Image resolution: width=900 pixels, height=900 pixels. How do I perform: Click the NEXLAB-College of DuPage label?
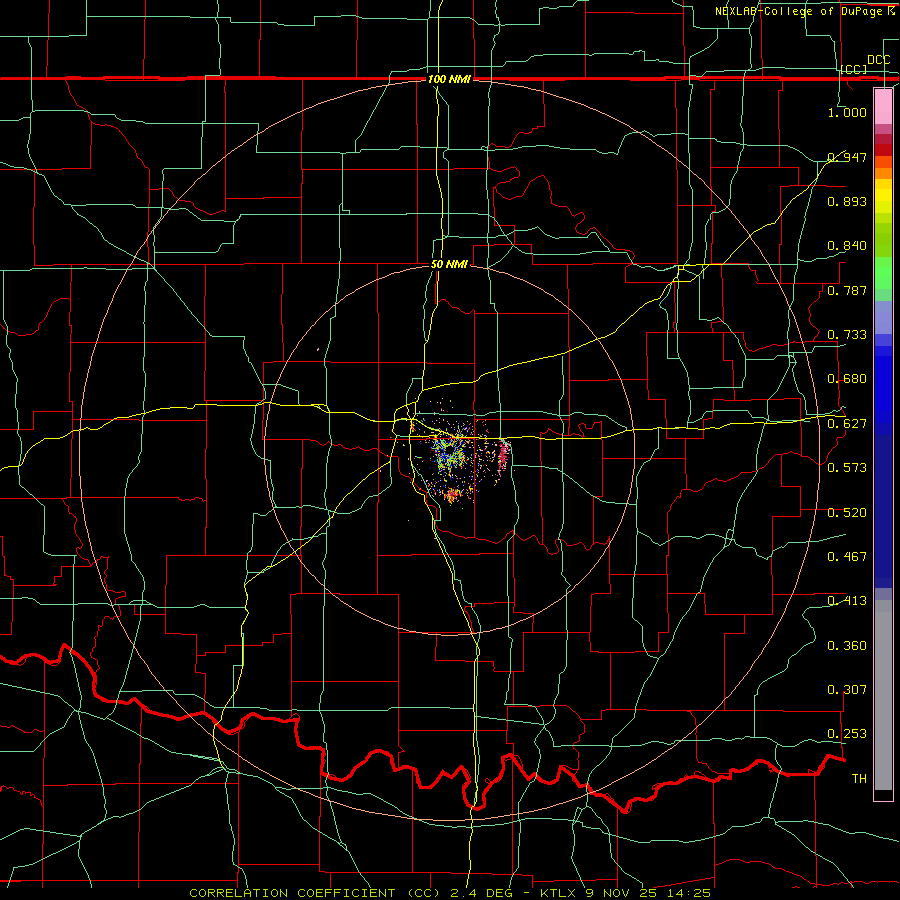800,11
